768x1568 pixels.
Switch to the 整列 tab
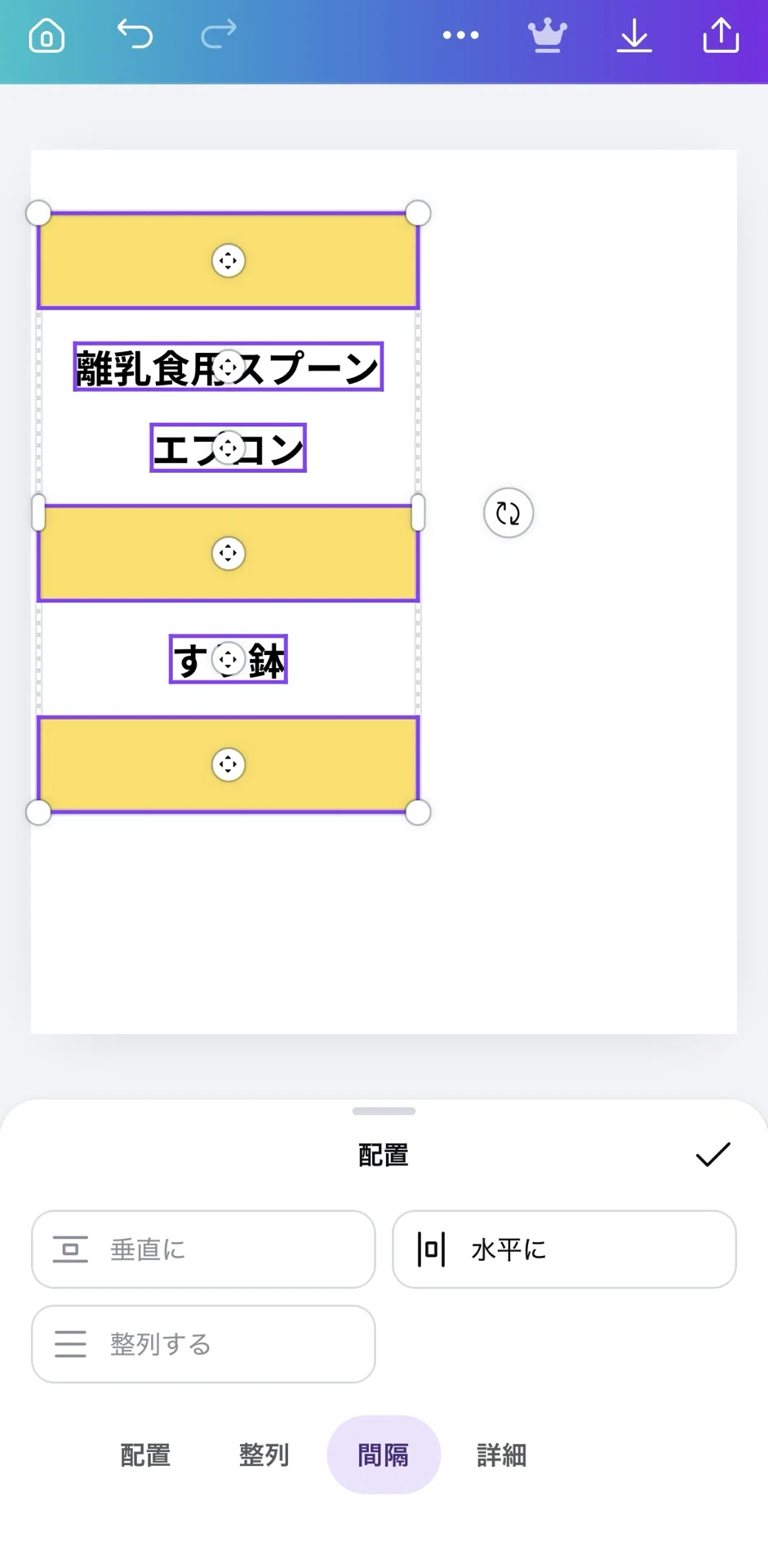(264, 1454)
